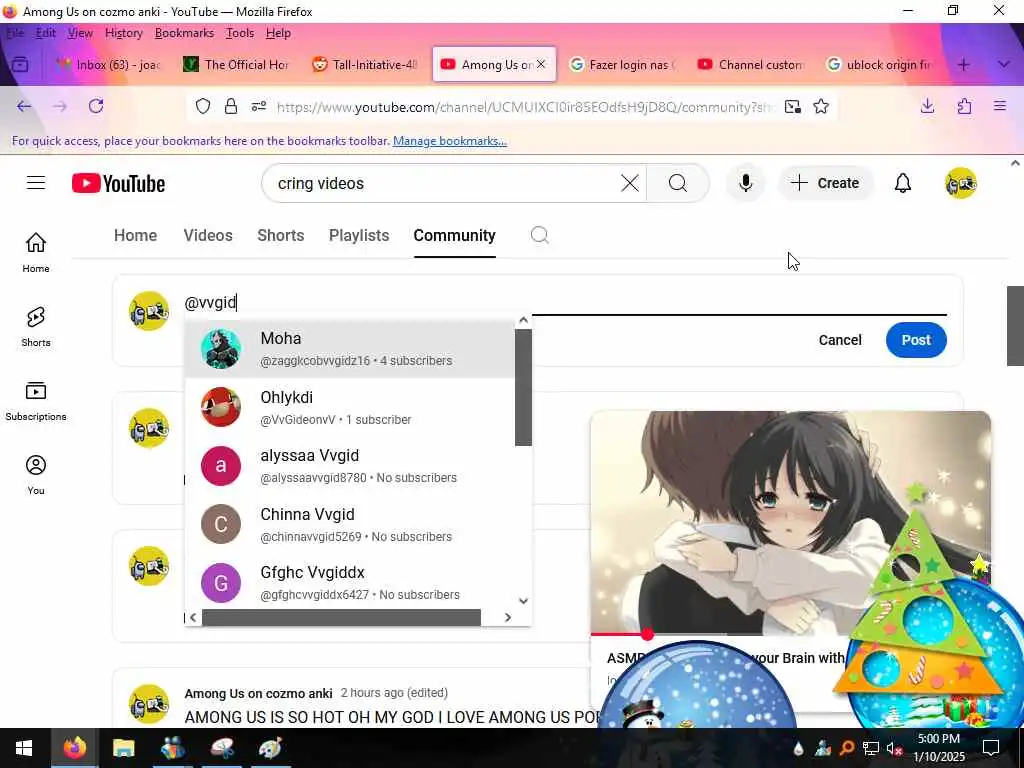This screenshot has width=1024, height=768.
Task: Search within channel magnifier icon
Action: pos(539,235)
